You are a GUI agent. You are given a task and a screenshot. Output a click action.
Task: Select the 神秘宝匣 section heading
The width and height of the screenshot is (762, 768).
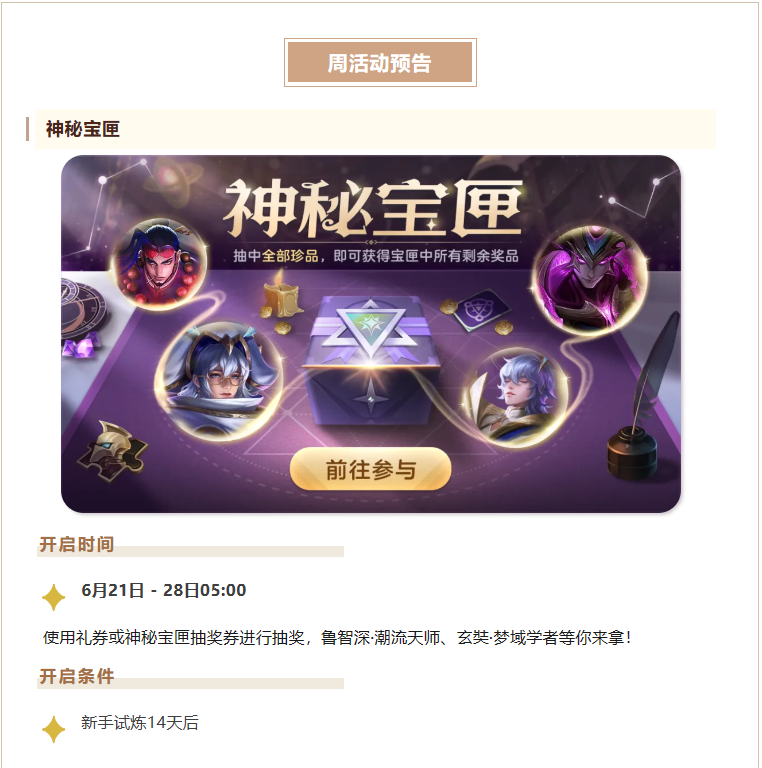[x=83, y=129]
